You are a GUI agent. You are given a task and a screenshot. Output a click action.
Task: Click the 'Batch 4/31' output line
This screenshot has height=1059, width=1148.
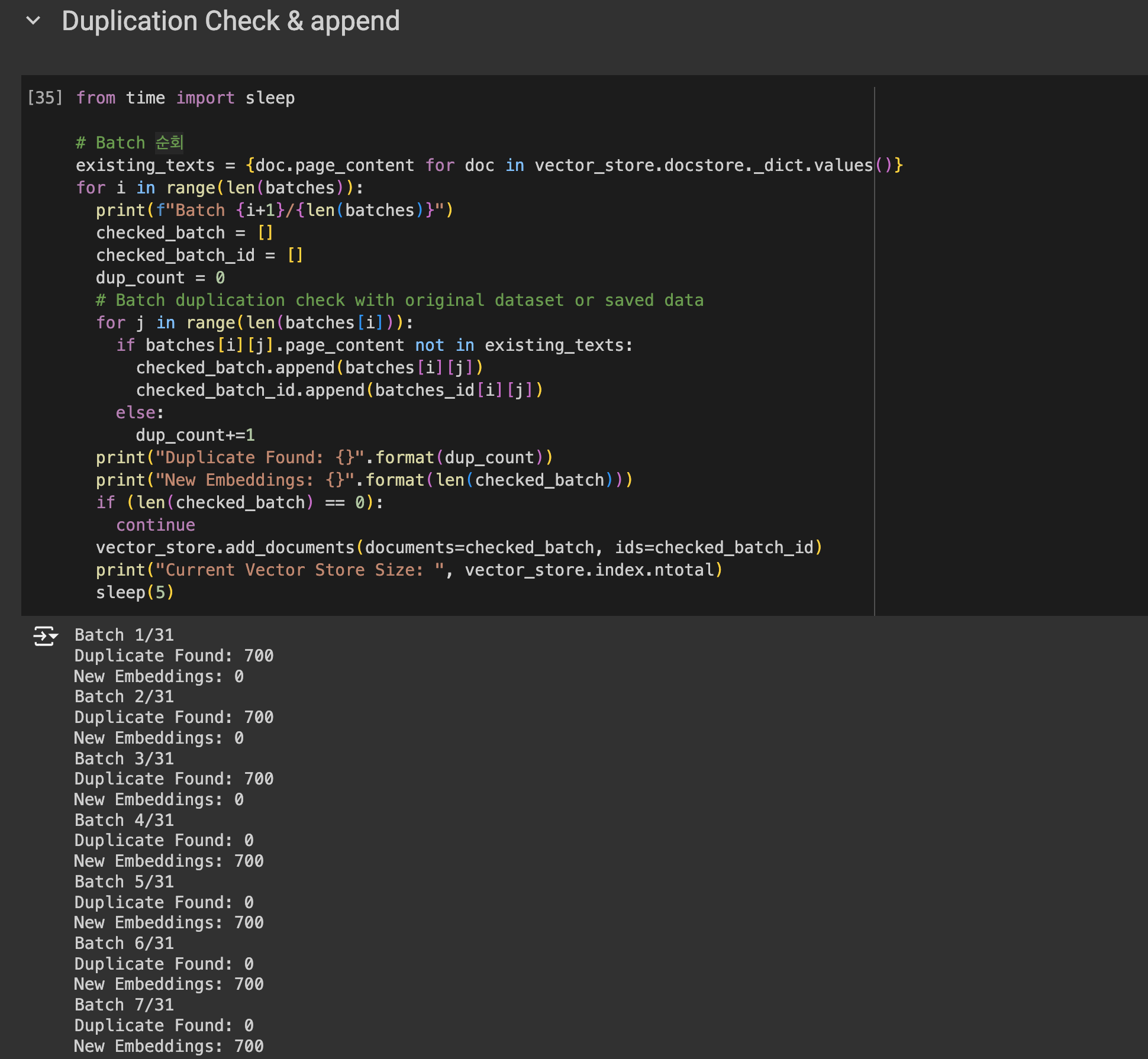tap(124, 820)
